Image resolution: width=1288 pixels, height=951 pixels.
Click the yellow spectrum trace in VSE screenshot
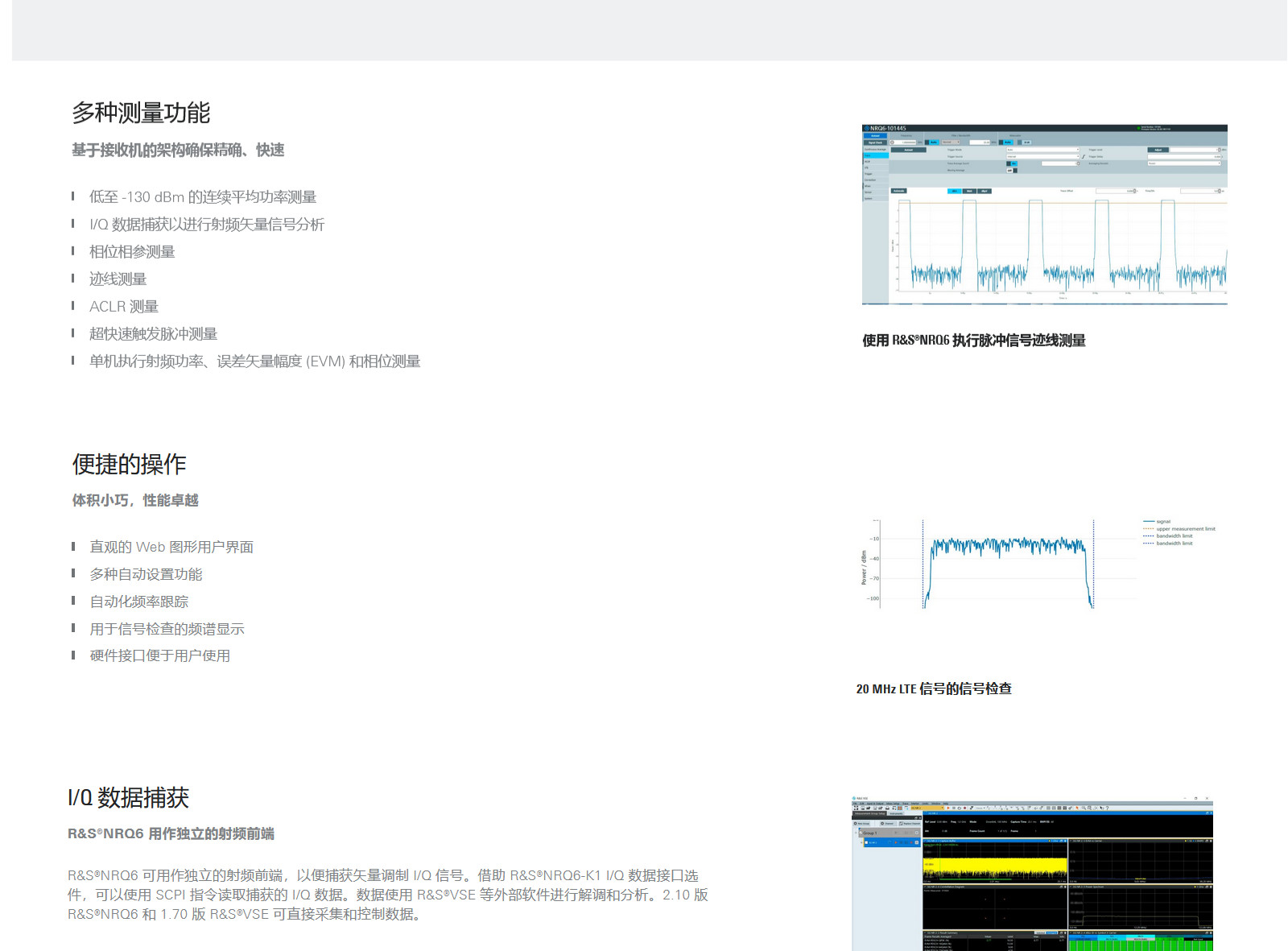point(994,867)
